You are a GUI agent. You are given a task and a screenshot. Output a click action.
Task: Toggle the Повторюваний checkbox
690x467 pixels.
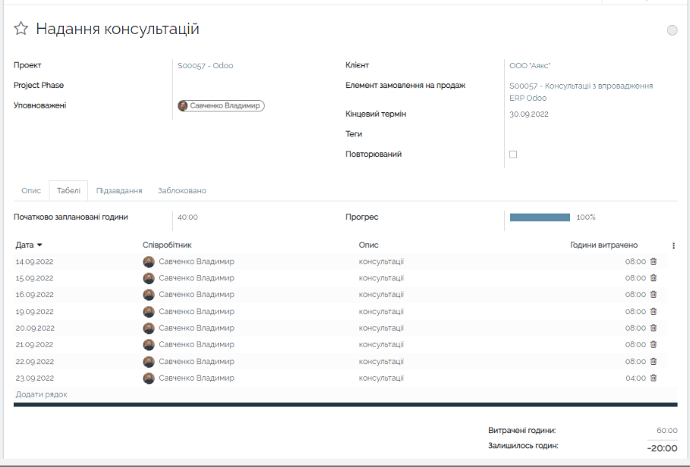513,154
